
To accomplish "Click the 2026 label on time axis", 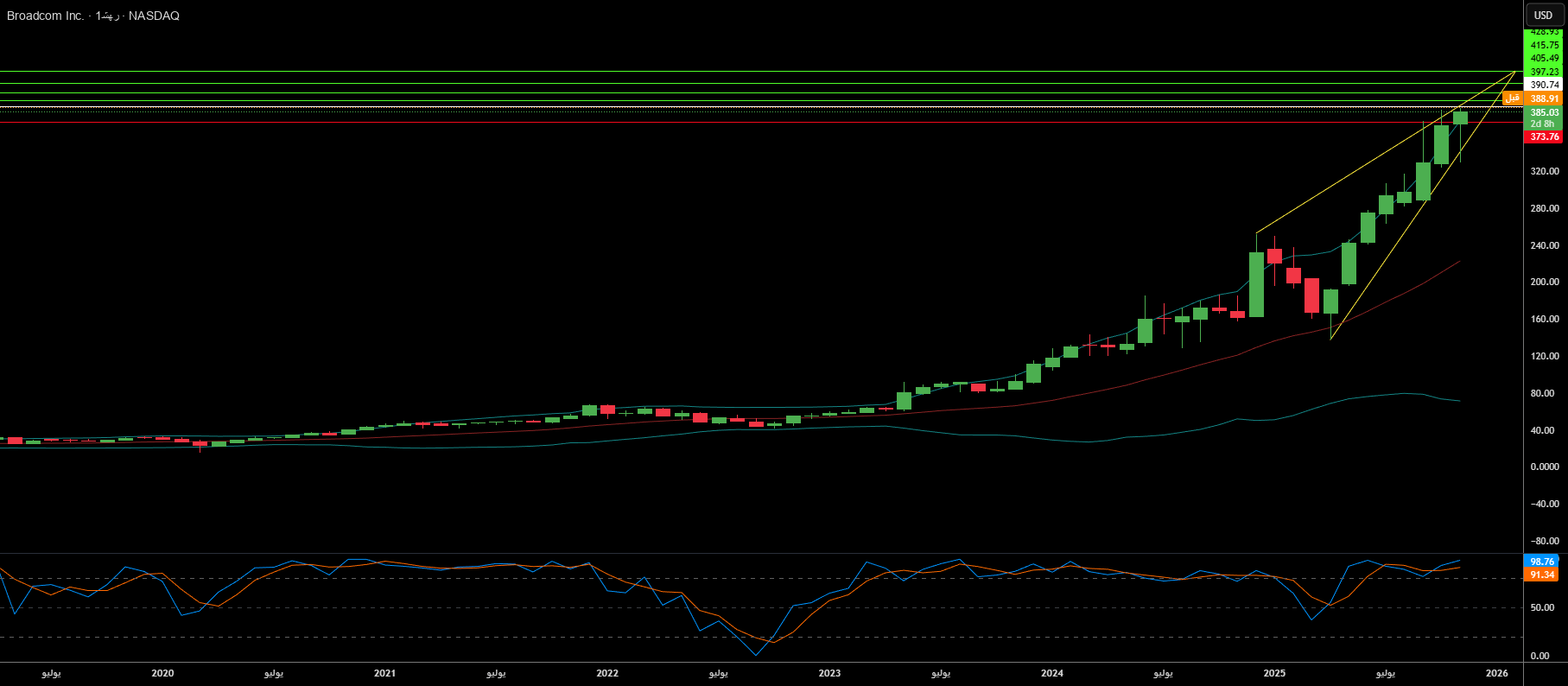I will (1496, 673).
